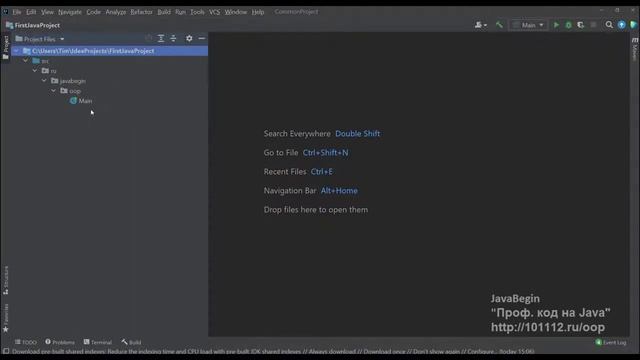Open the Refactor menu
640x360 pixels.
(x=141, y=12)
